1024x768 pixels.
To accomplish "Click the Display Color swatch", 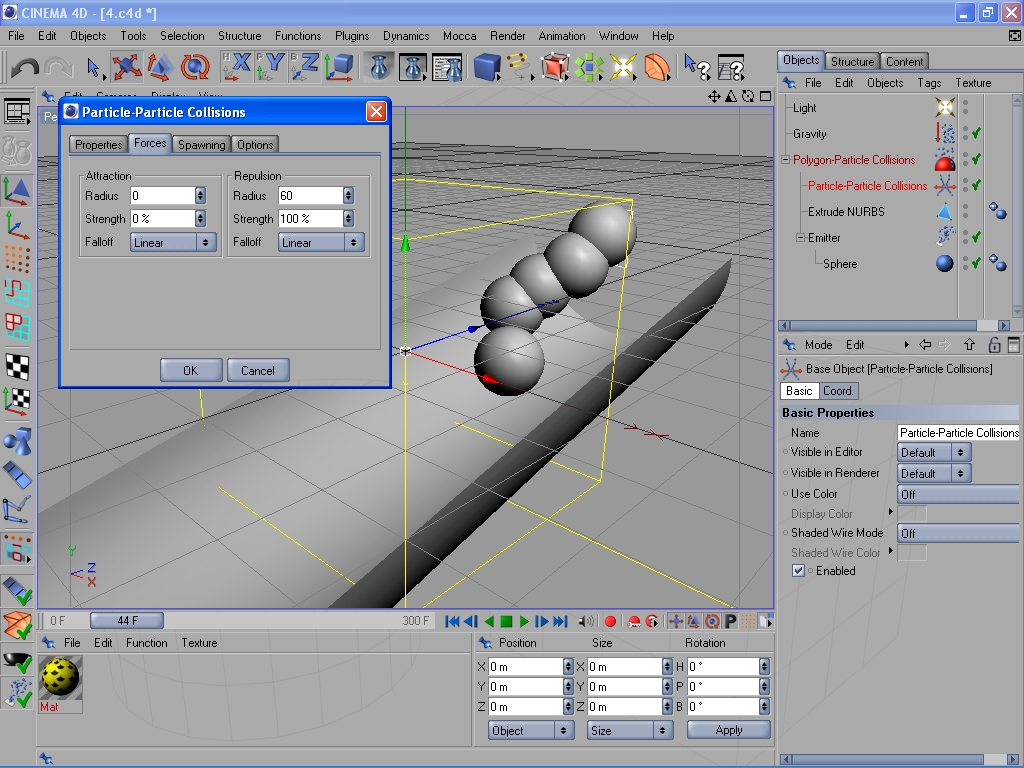I will click(912, 513).
